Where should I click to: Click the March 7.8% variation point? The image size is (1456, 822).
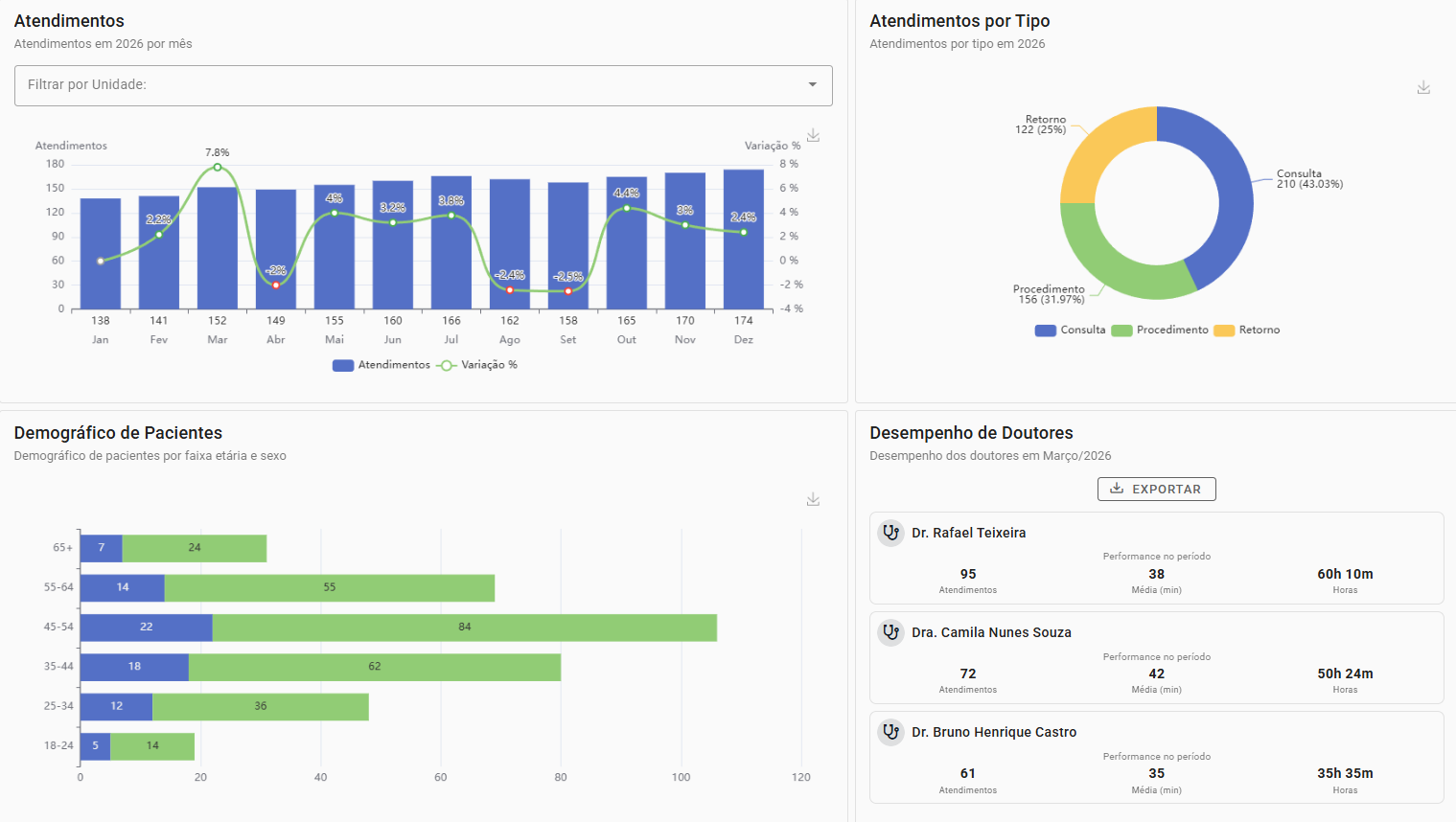218,168
